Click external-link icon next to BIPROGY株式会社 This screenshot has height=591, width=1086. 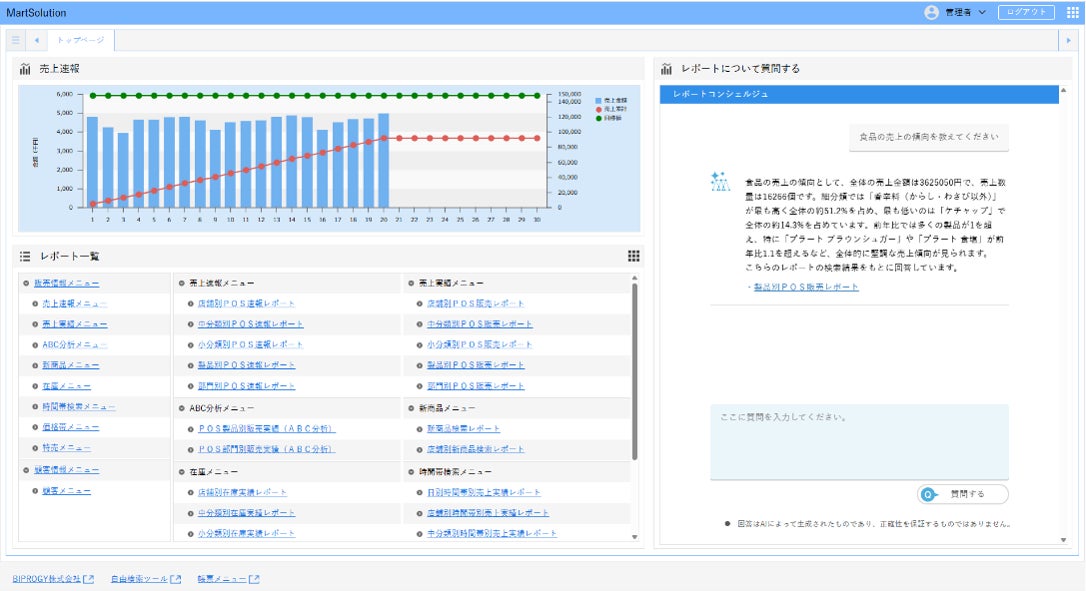89,579
